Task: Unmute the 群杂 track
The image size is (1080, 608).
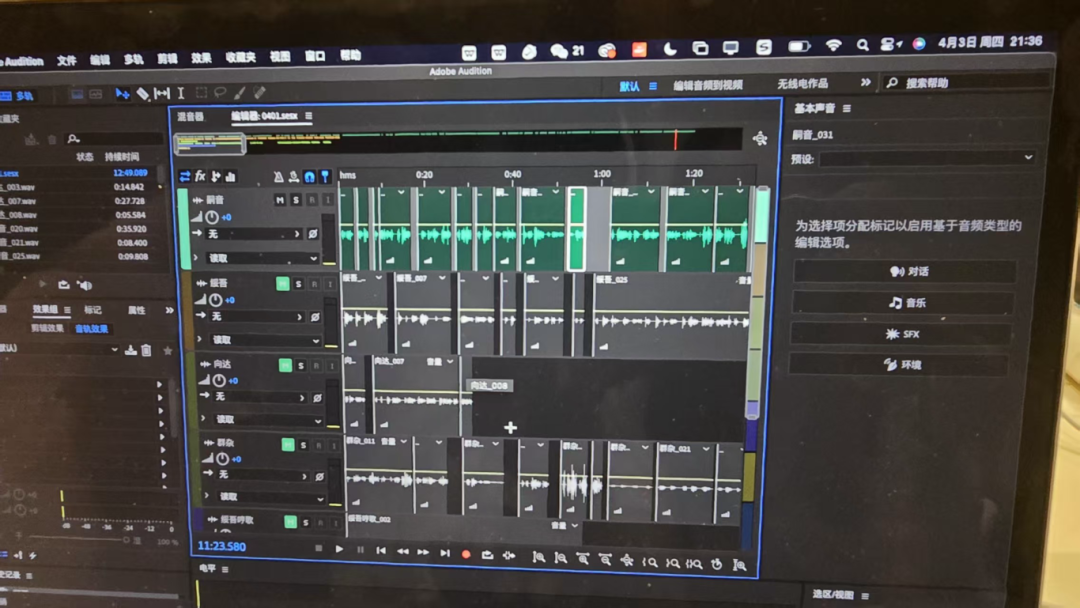Action: tap(288, 444)
